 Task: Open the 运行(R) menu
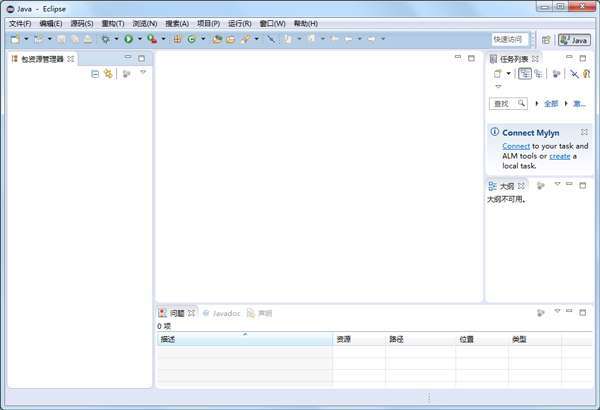(240, 24)
